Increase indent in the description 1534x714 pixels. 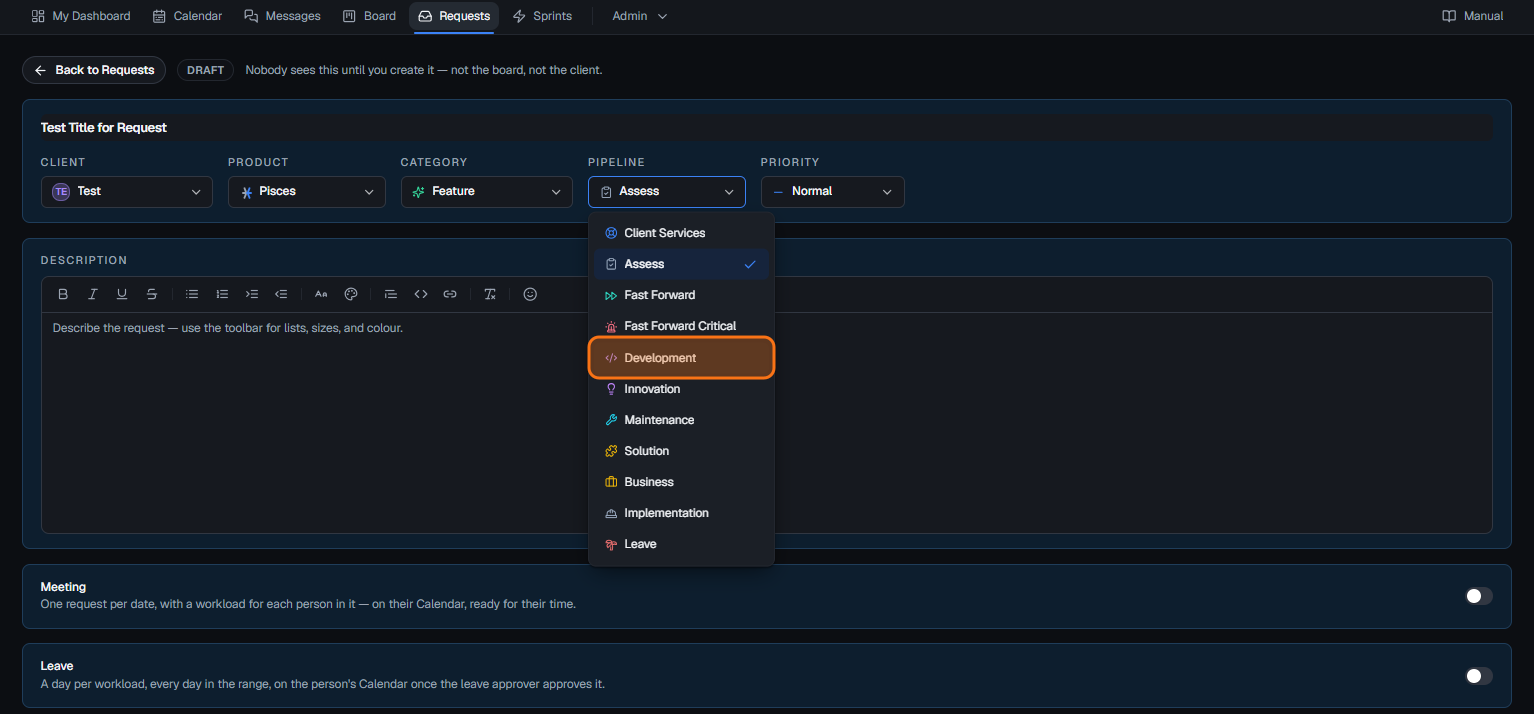pyautogui.click(x=252, y=294)
